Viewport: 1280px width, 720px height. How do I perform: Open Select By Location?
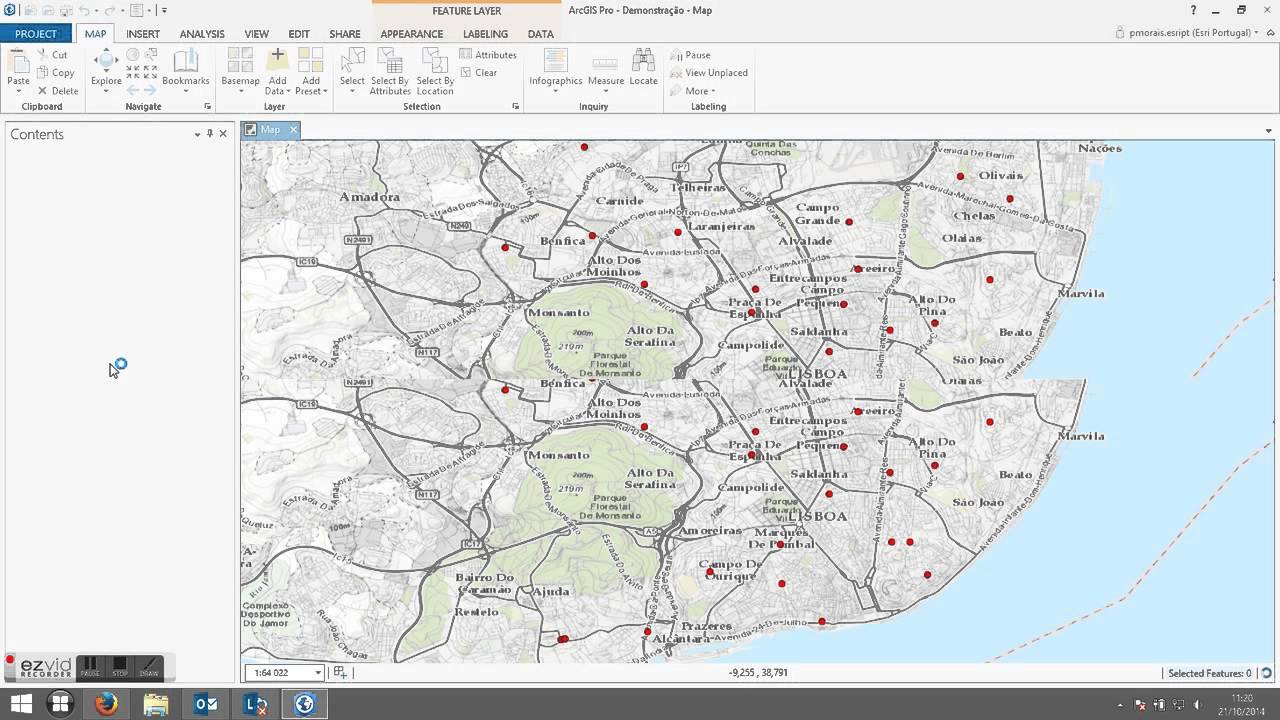click(x=435, y=71)
